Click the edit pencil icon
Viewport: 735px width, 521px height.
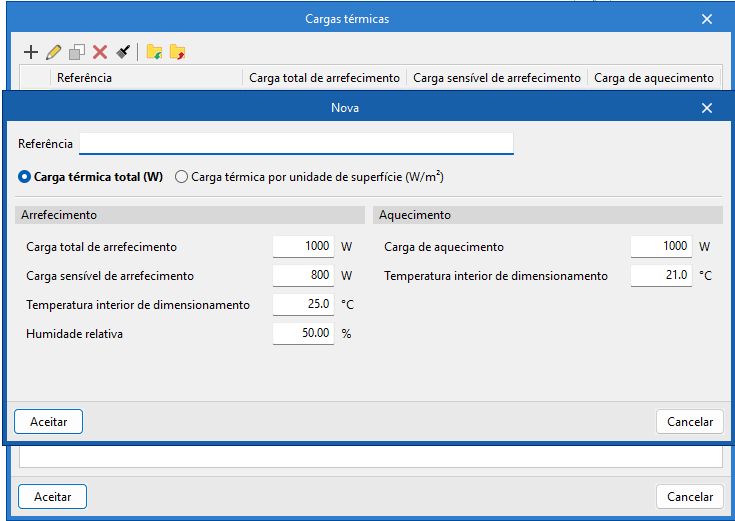[x=53, y=52]
